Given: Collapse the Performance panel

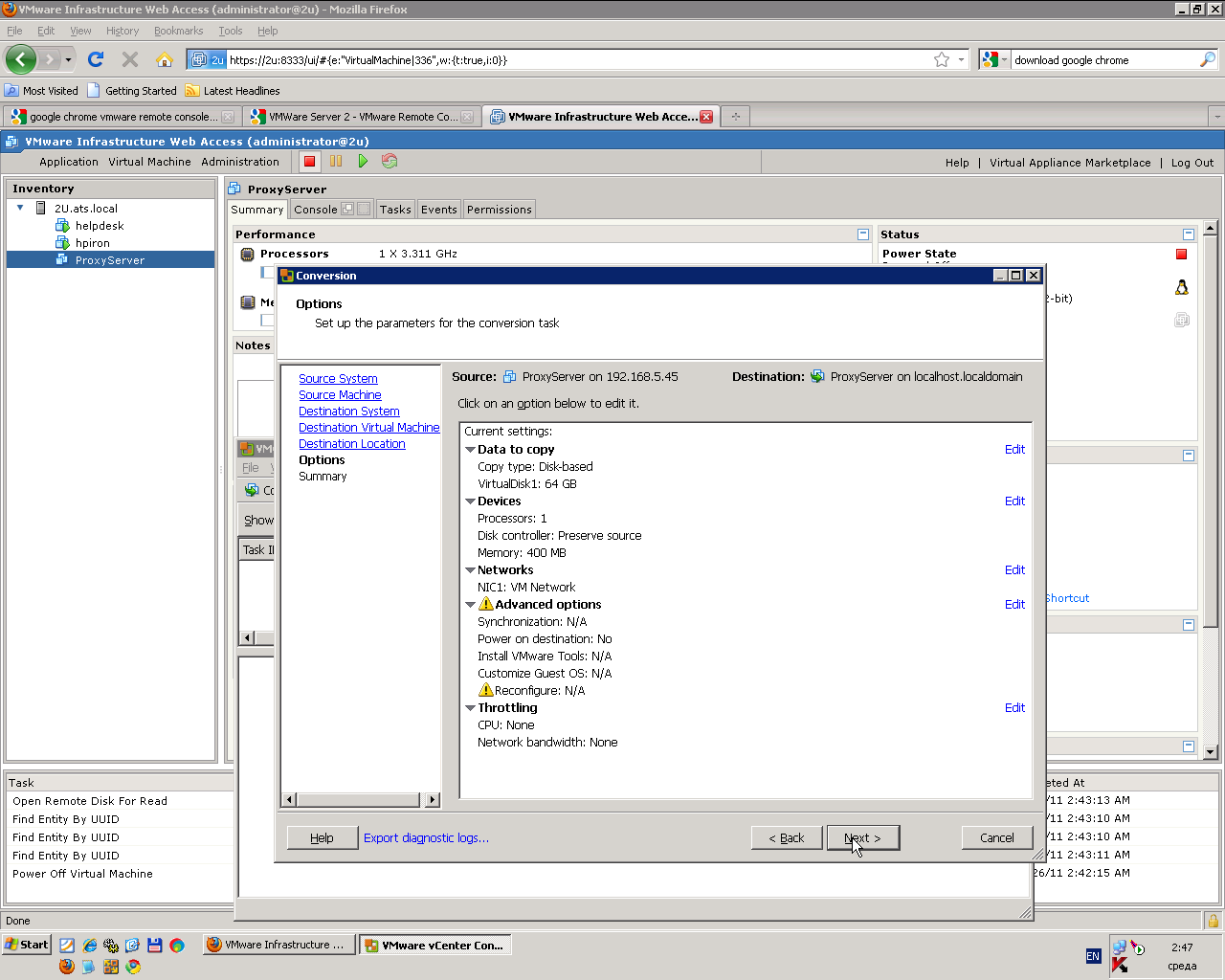Looking at the screenshot, I should pos(863,234).
